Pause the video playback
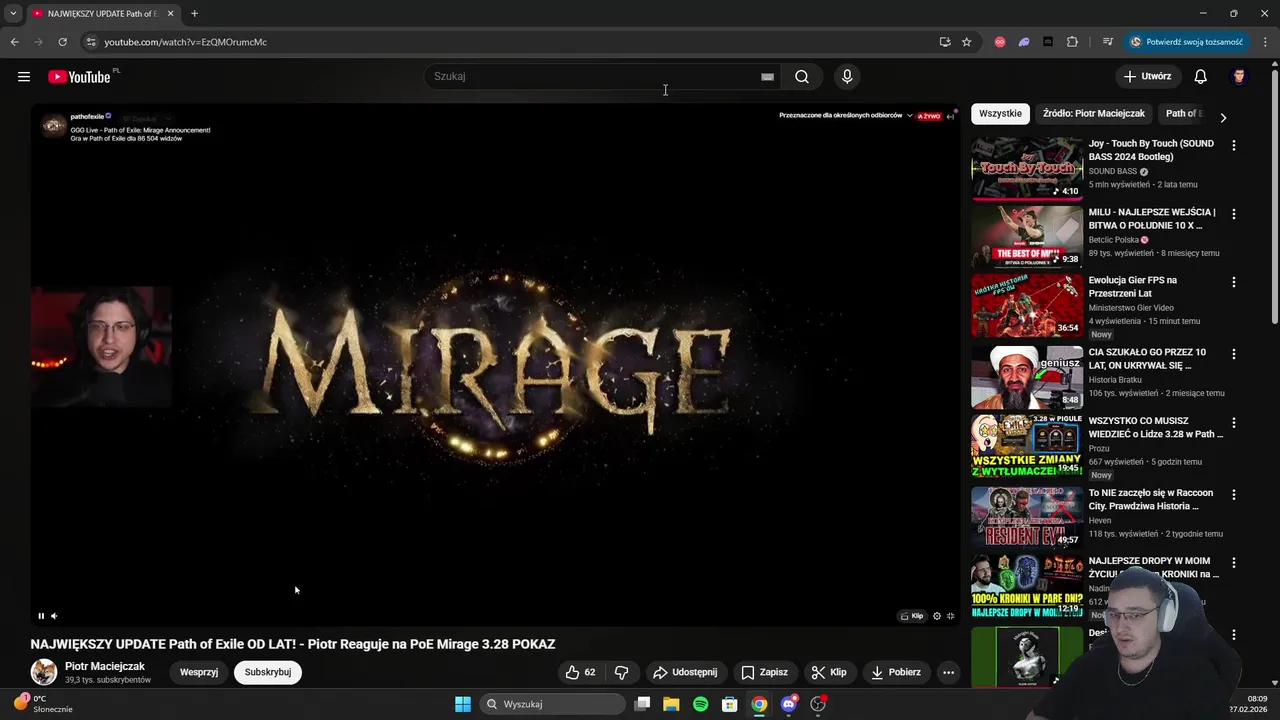 pyautogui.click(x=41, y=616)
